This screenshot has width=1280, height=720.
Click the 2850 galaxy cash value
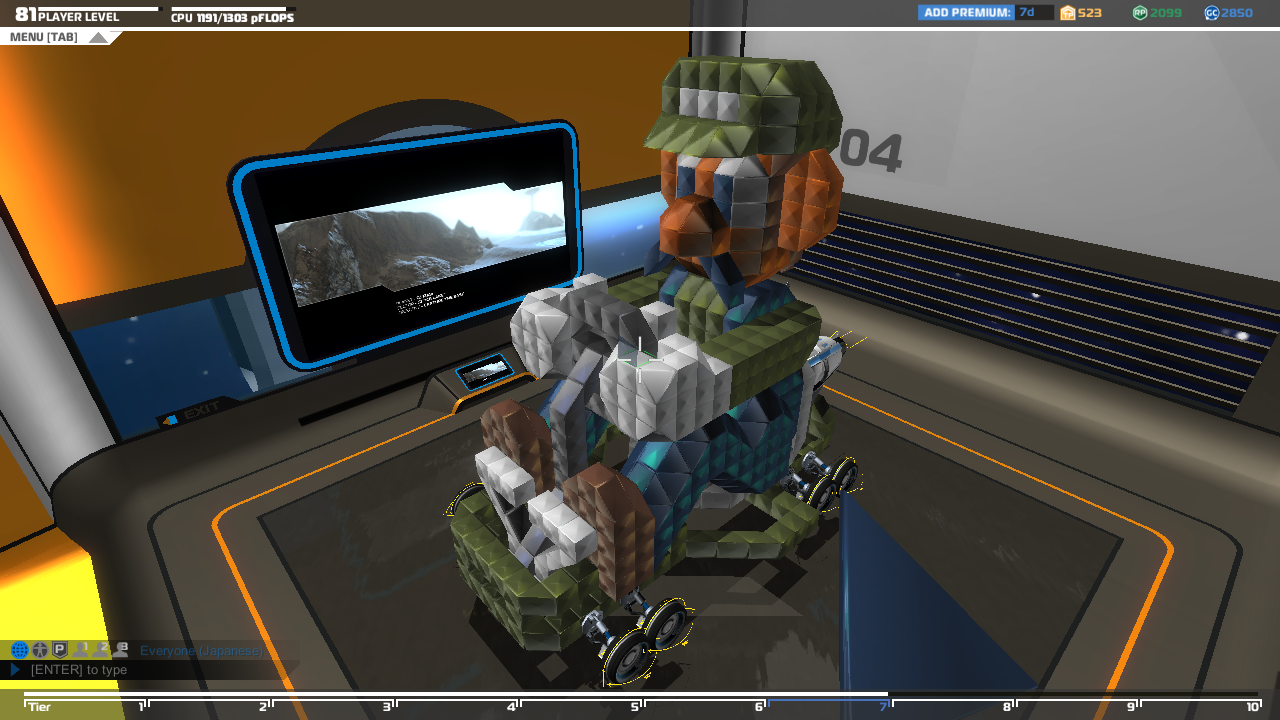[1237, 13]
